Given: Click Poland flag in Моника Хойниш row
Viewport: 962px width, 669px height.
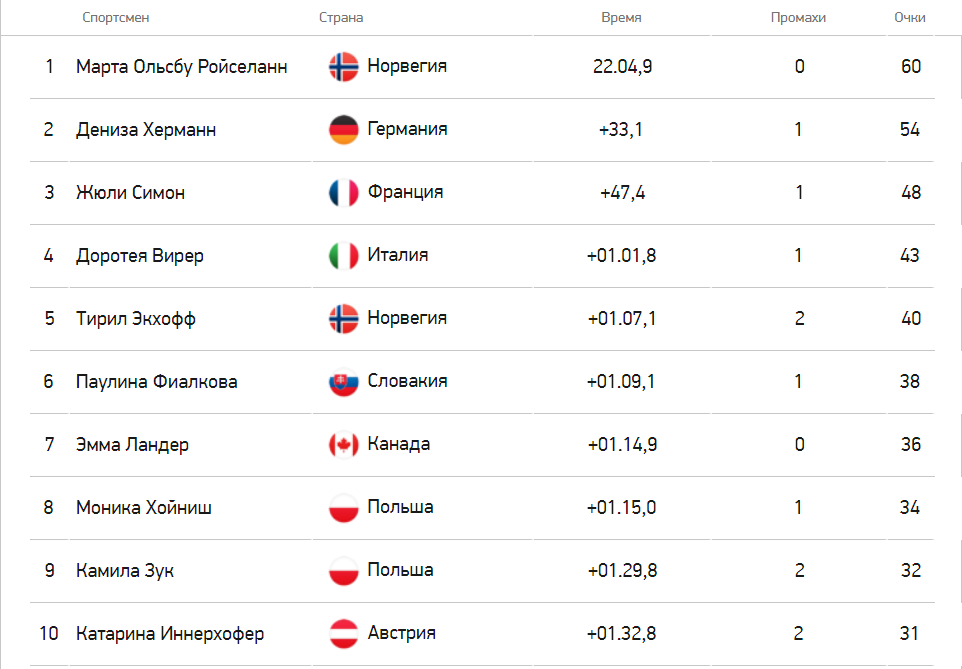Looking at the screenshot, I should (344, 508).
